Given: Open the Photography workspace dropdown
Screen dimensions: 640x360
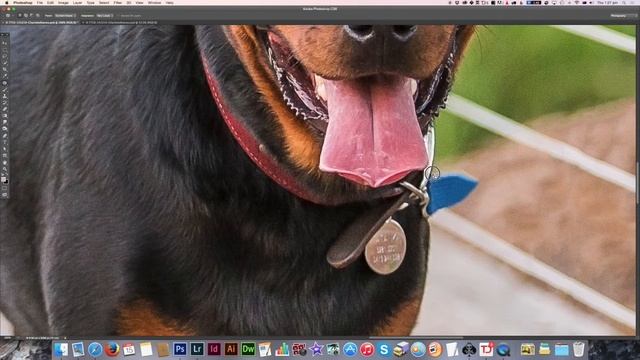Looking at the screenshot, I should (623, 16).
